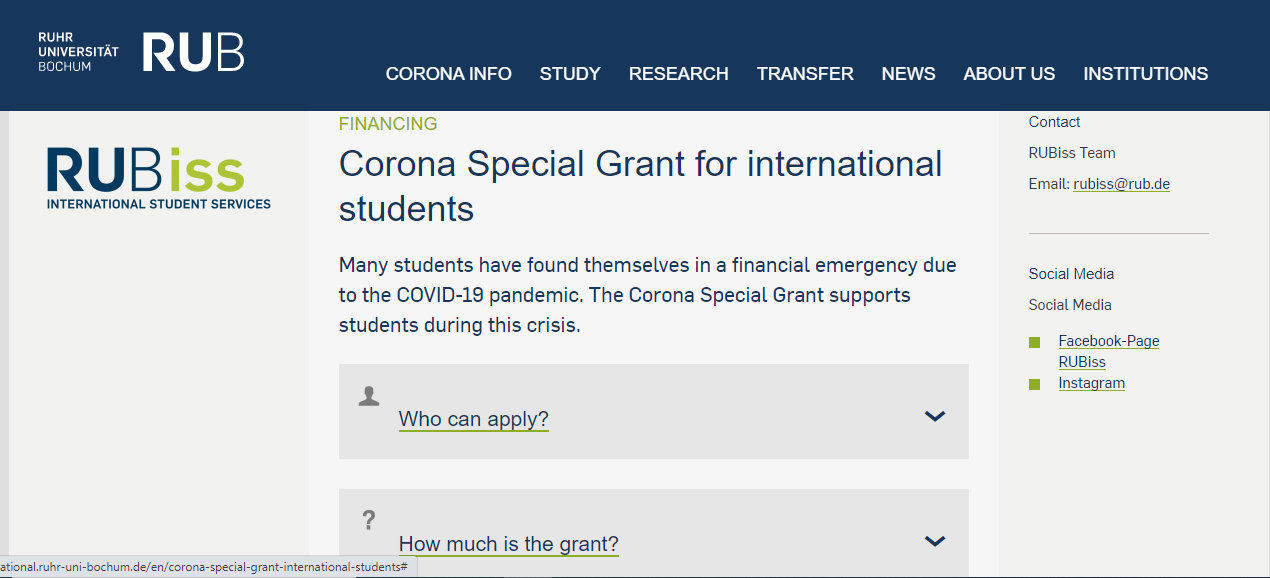
Task: Click the RUBiss International Student Services logo
Action: click(x=158, y=178)
